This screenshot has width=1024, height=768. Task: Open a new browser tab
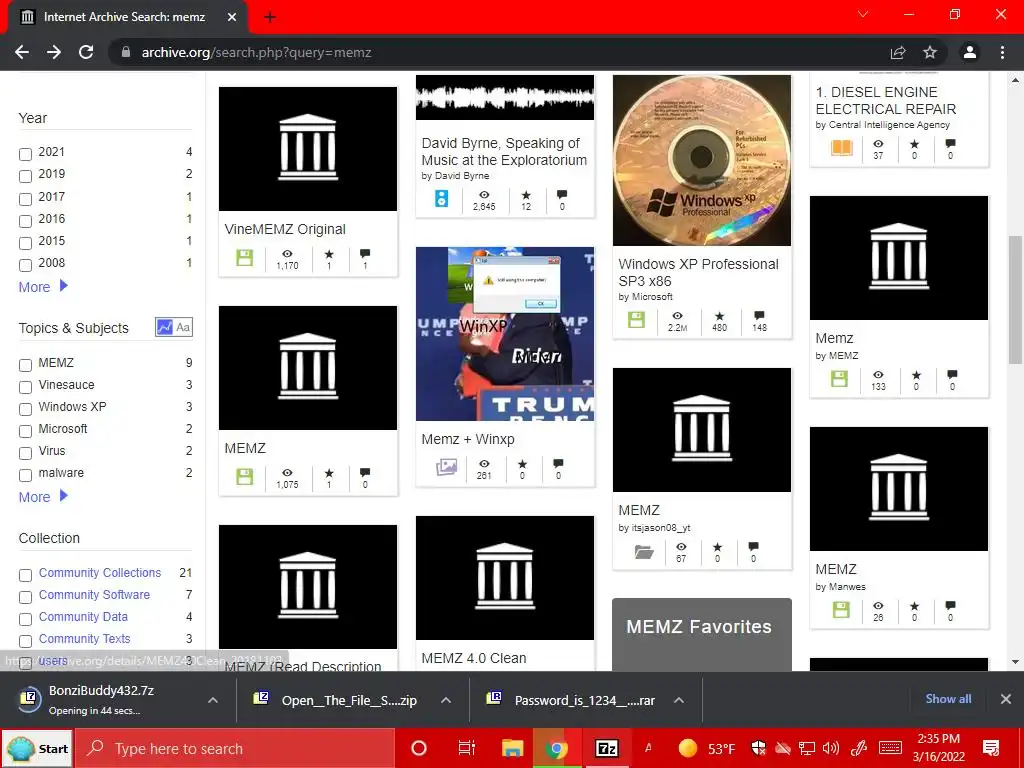(270, 18)
